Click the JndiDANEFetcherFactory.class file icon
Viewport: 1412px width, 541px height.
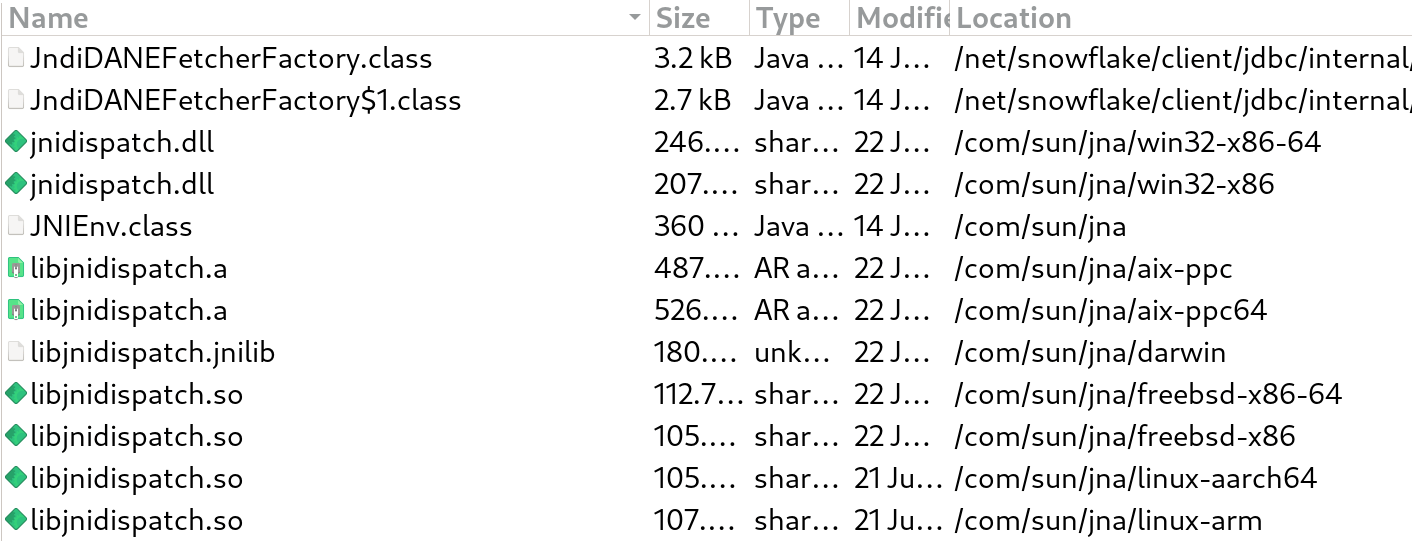click(15, 59)
